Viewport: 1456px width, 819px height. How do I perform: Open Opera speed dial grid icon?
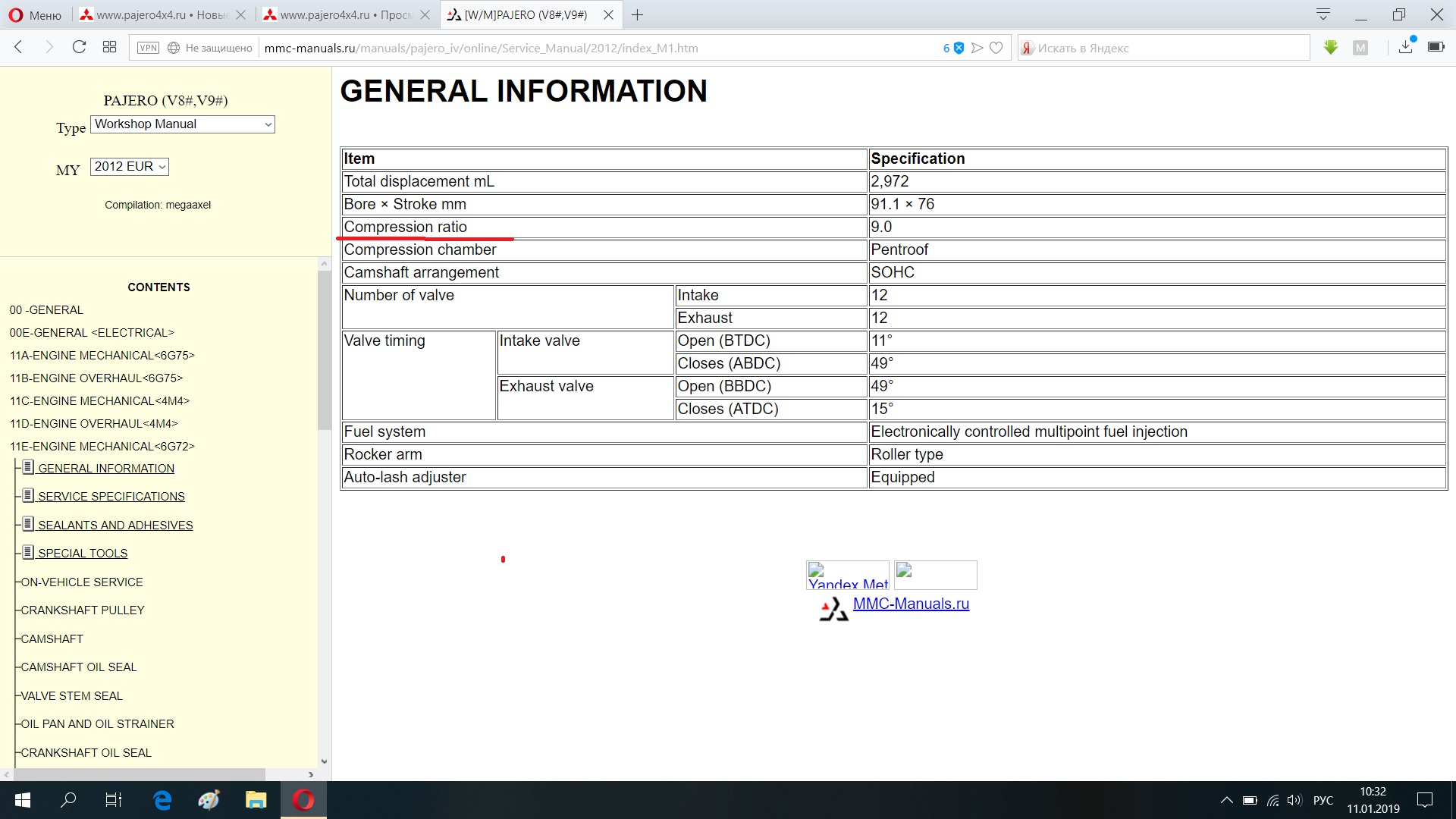(109, 47)
